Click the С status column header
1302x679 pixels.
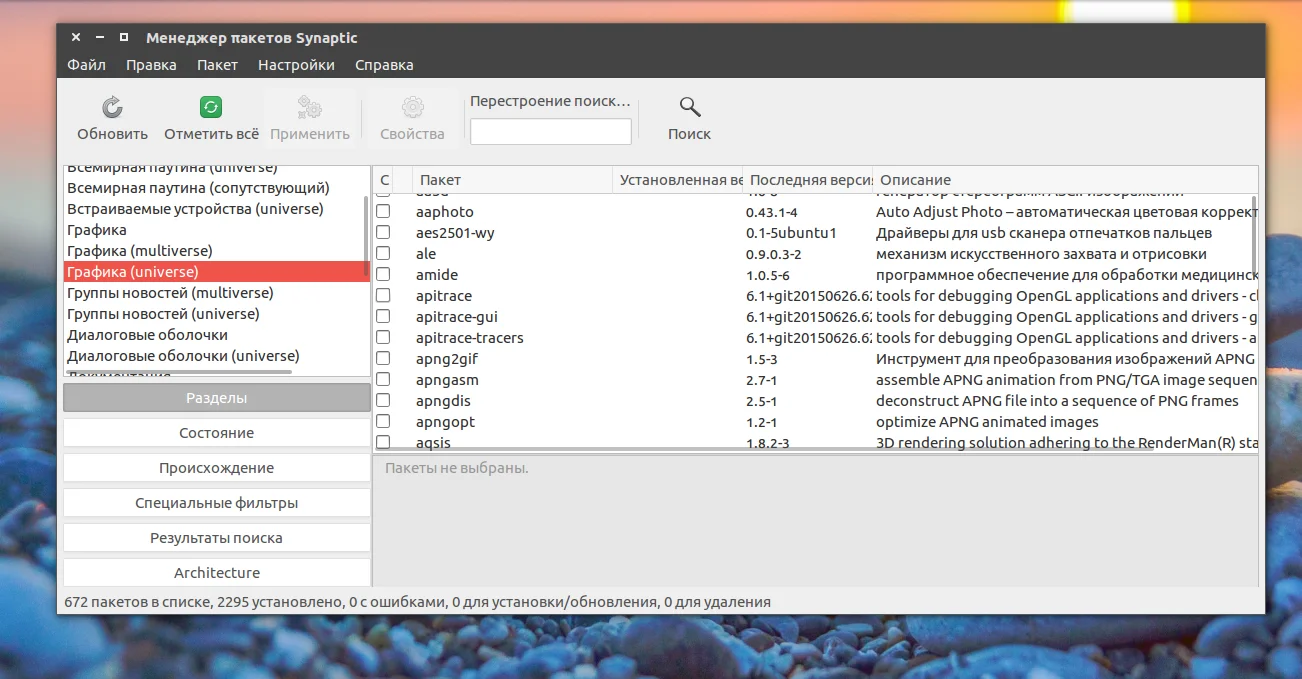click(384, 180)
